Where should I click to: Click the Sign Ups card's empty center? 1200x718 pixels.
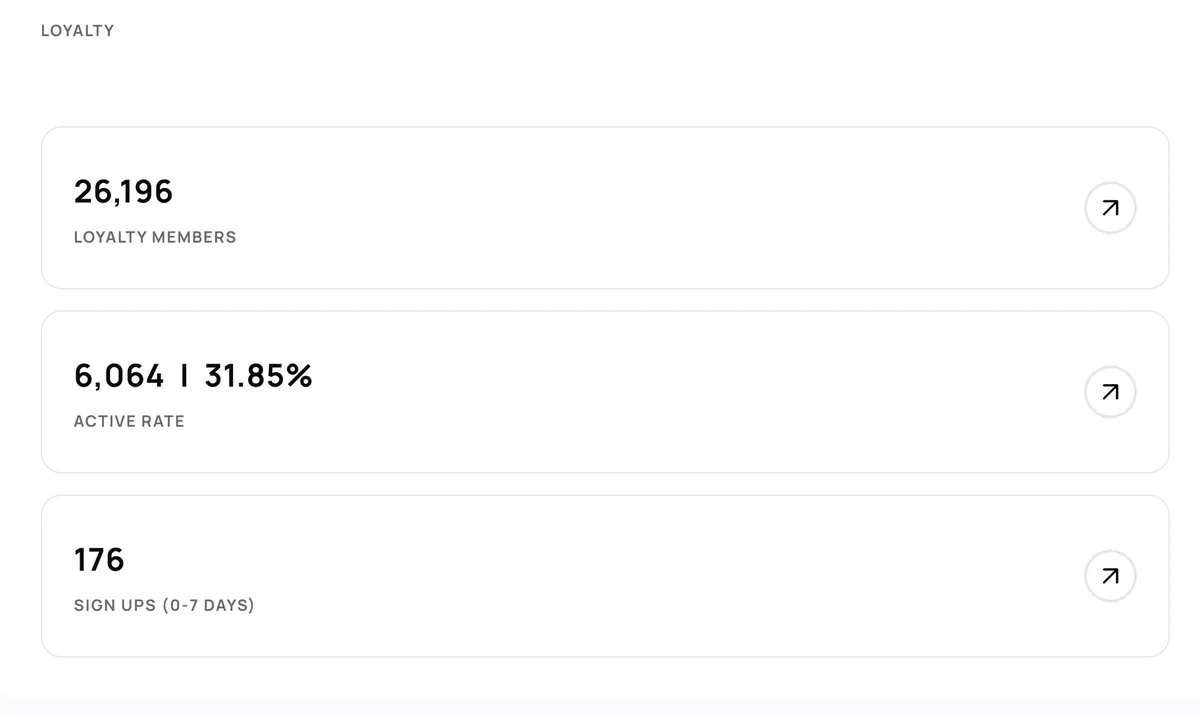(x=600, y=576)
